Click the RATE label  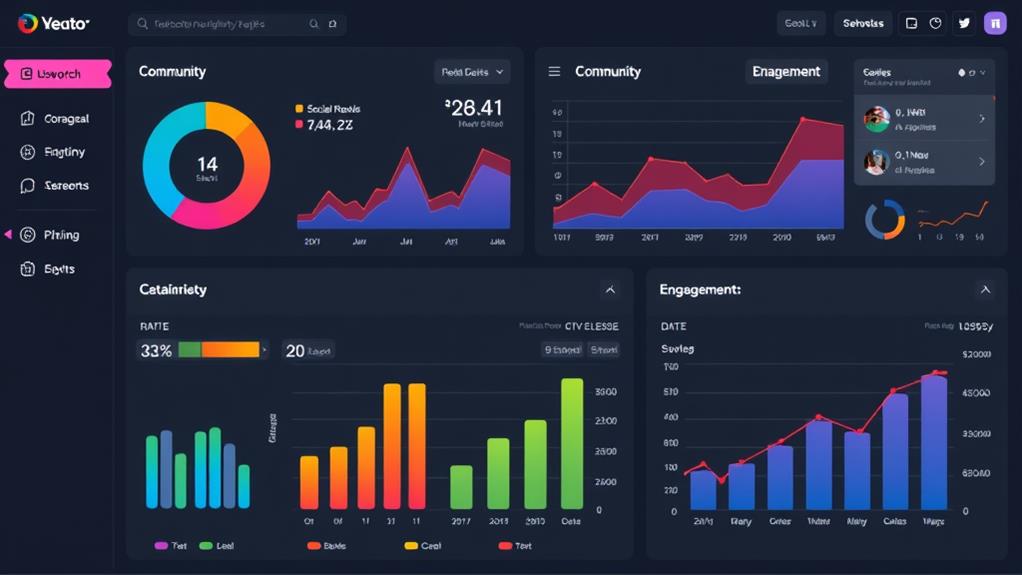154,326
